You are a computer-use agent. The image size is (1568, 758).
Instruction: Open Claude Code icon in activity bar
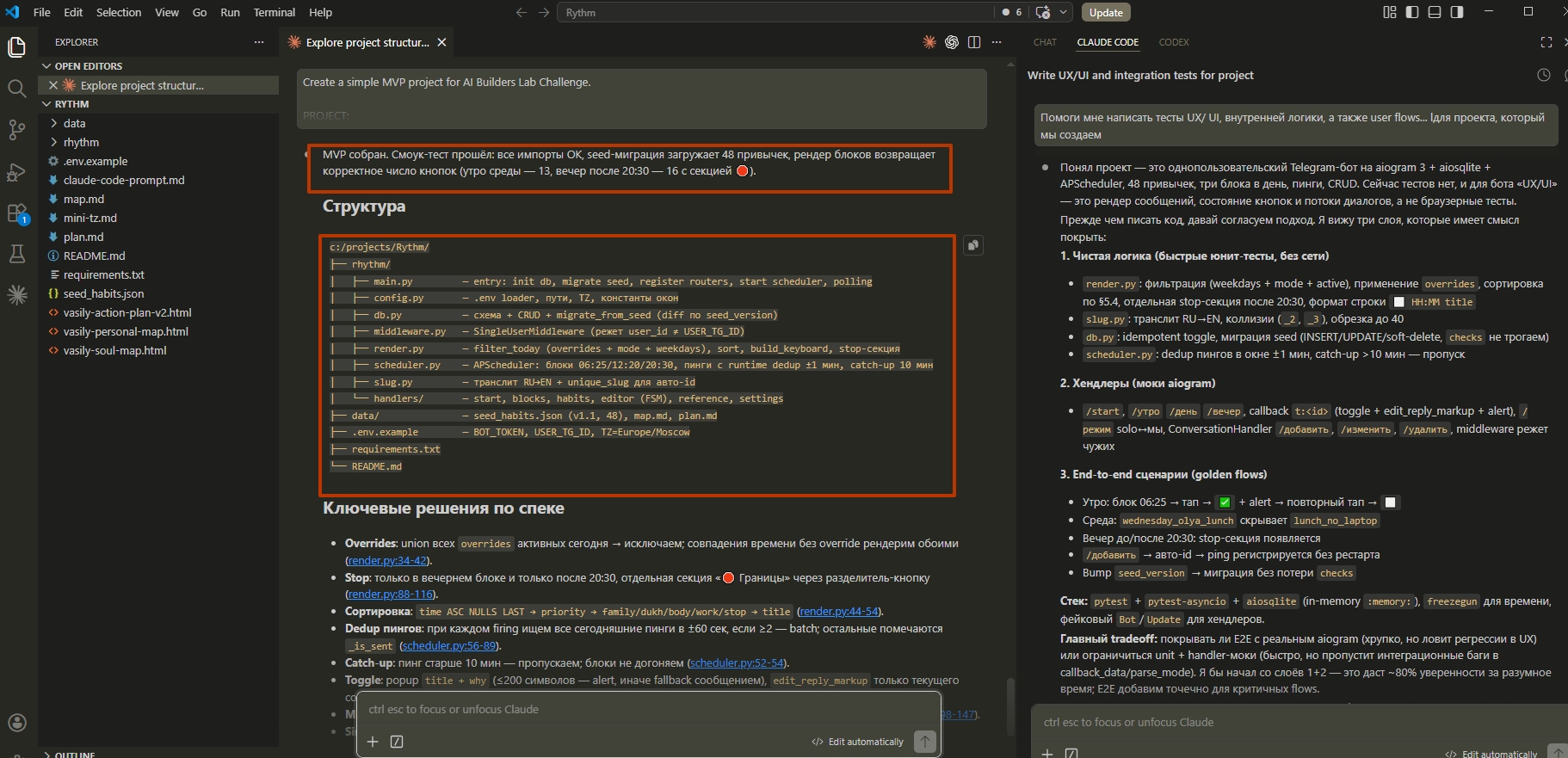pyautogui.click(x=16, y=295)
